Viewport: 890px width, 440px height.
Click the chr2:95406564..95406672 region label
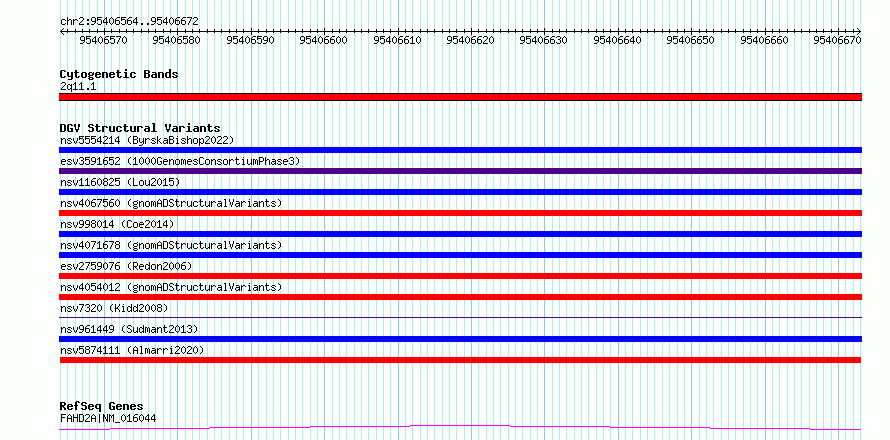tap(129, 21)
